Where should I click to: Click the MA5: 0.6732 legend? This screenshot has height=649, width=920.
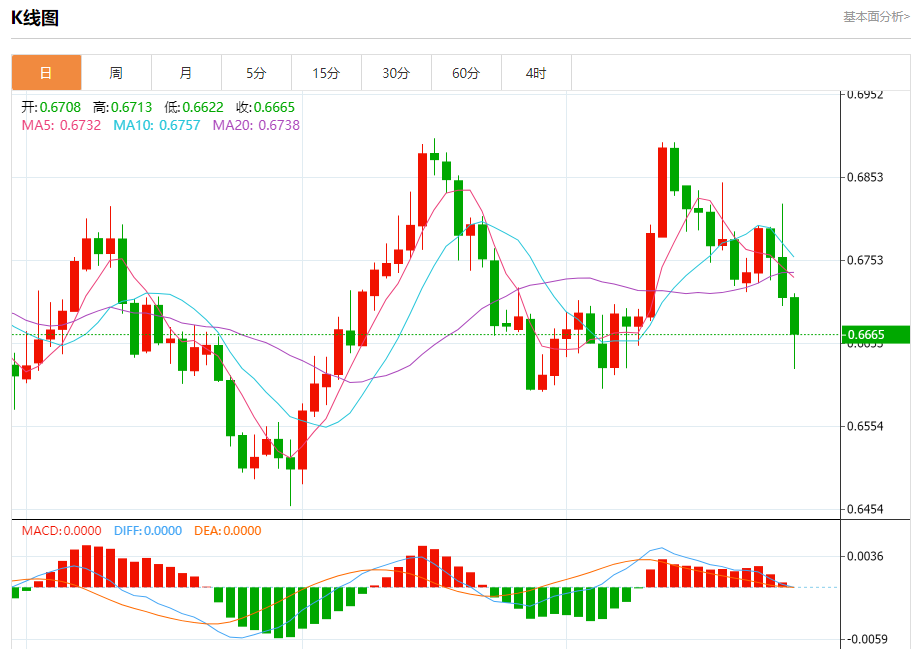coord(61,125)
